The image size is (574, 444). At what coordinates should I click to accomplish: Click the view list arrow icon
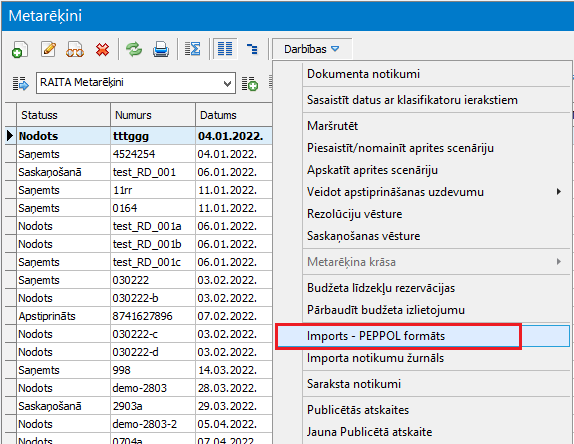click(20, 83)
